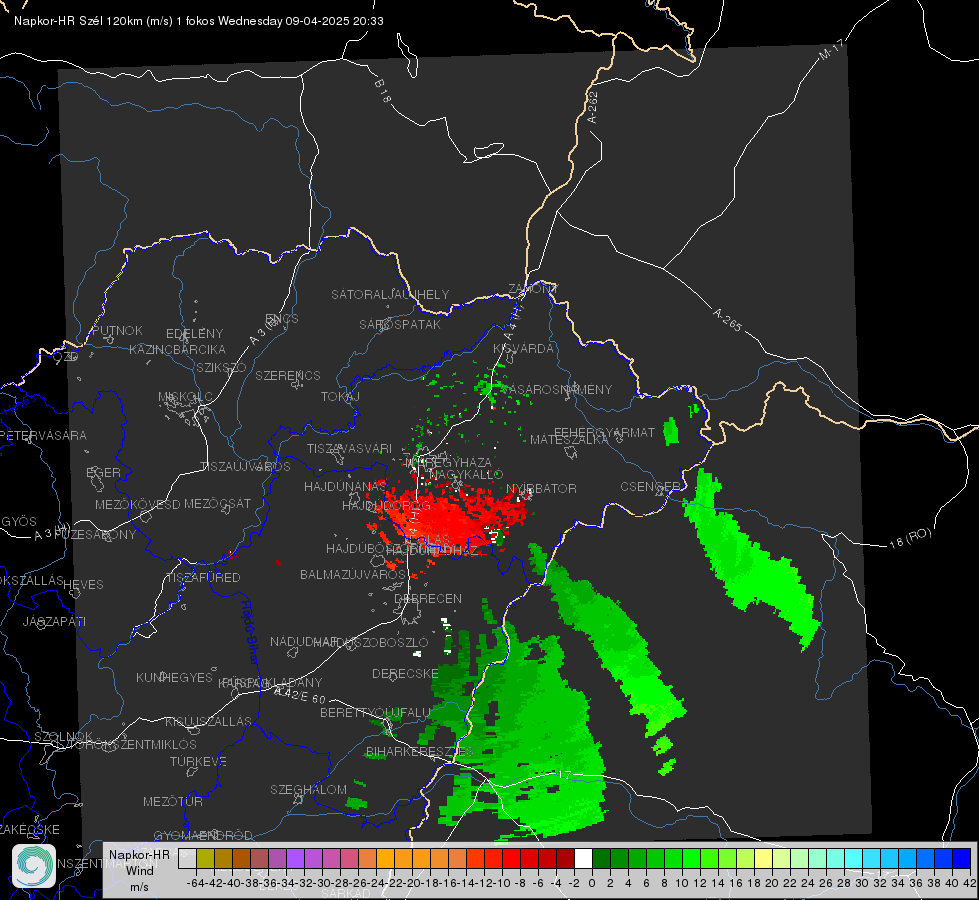Click the TISZAÚJVÁROS city label
Viewport: 979px width, 900px height.
coord(245,467)
